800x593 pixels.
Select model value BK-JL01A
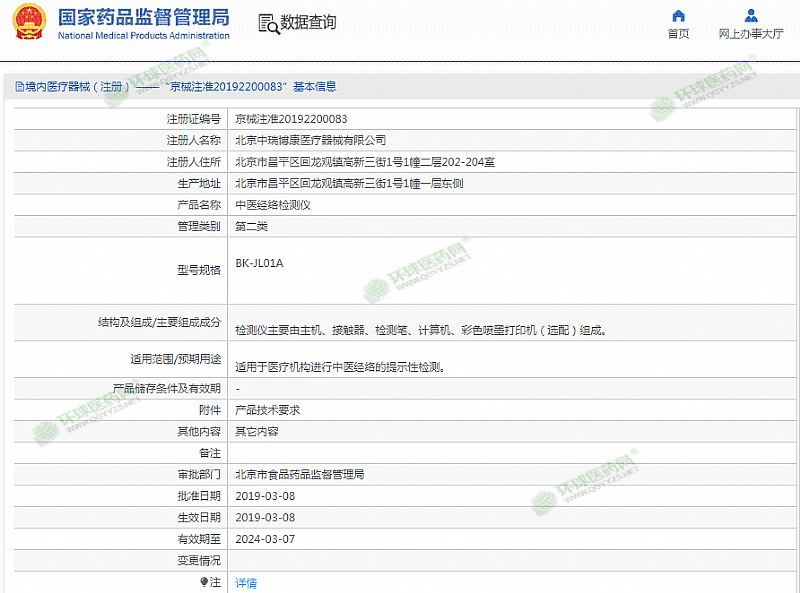(x=259, y=263)
